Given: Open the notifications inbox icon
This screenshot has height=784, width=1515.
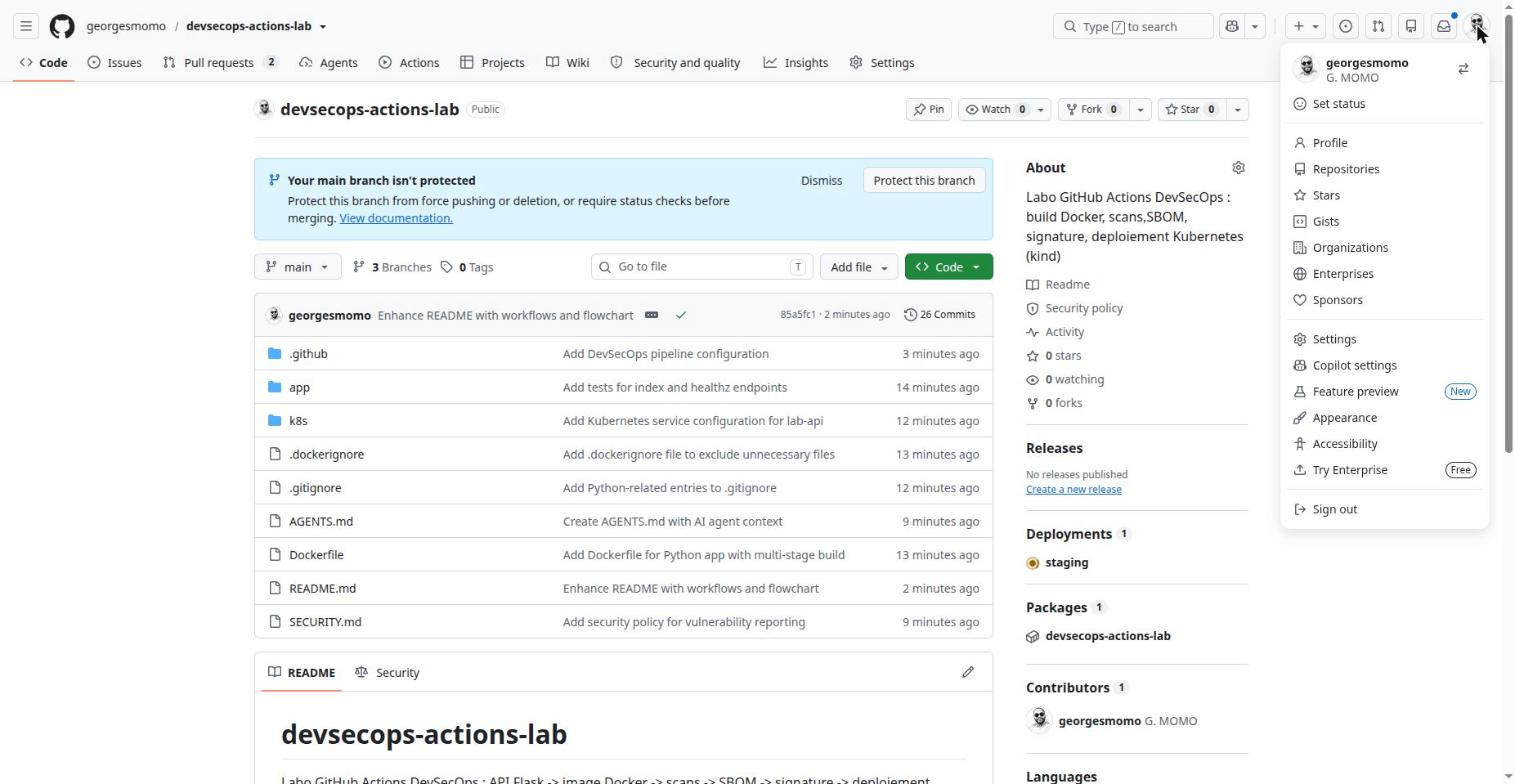Looking at the screenshot, I should tap(1444, 26).
